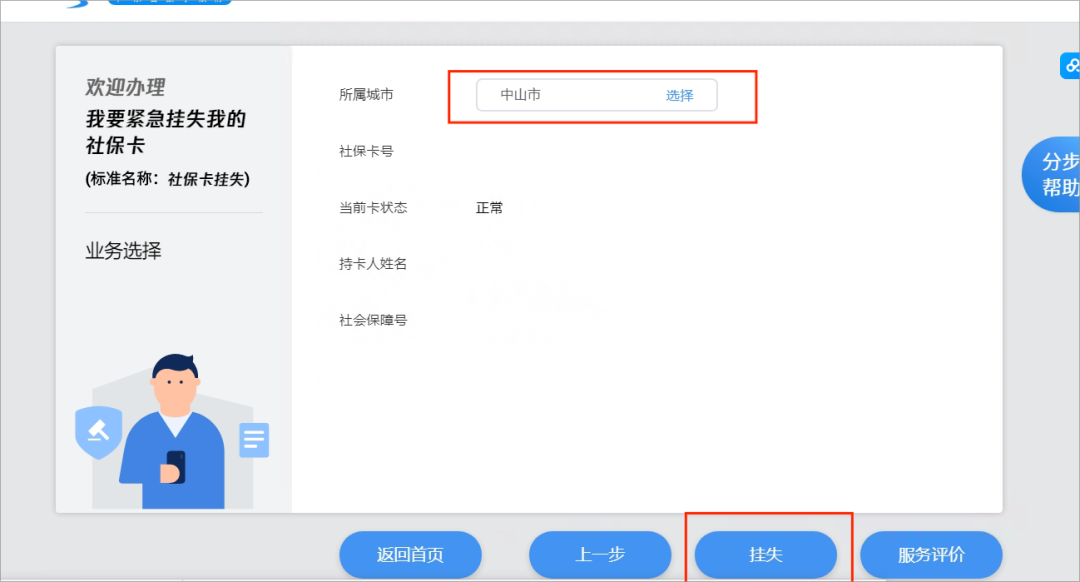Click 返回首页 to return to the homepage
The height and width of the screenshot is (582, 1080).
[x=410, y=554]
